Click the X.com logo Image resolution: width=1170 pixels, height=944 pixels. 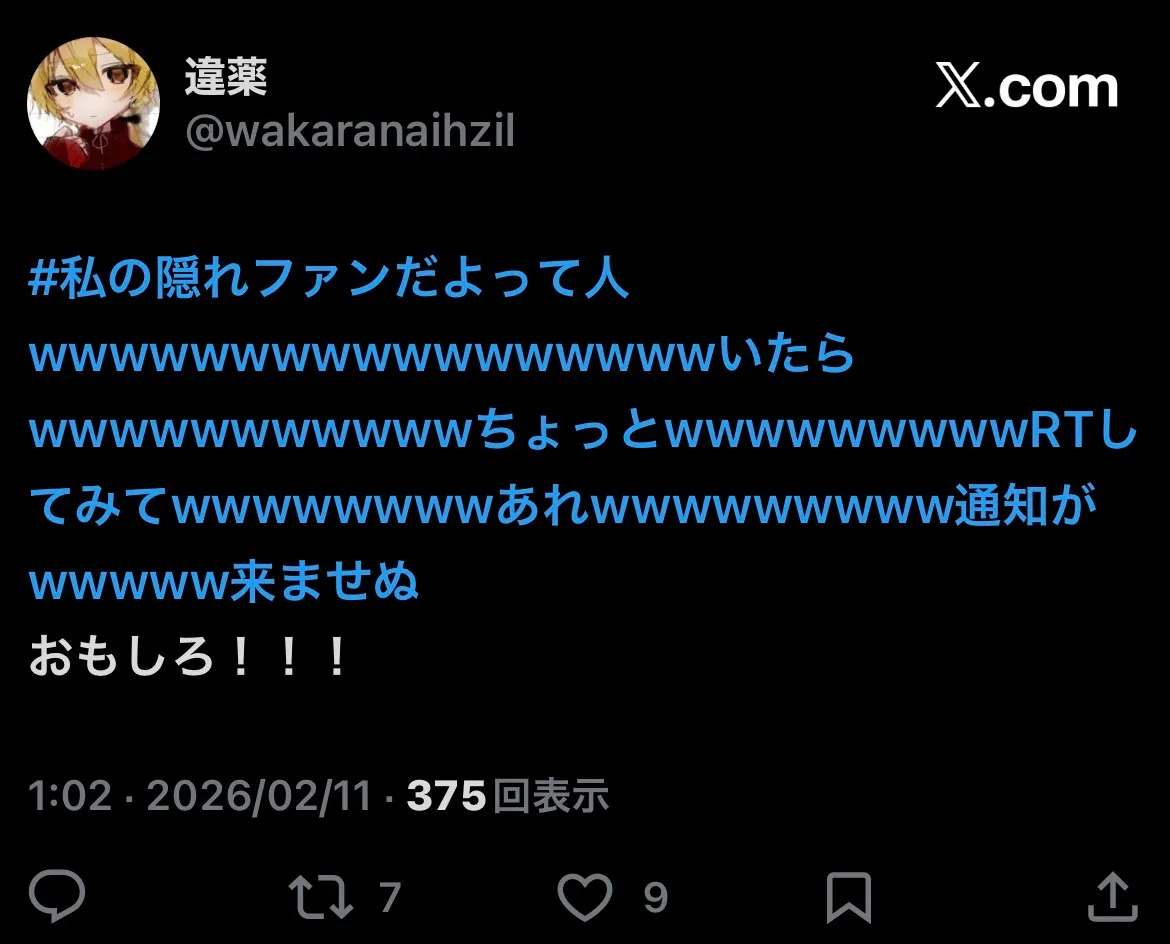point(1027,86)
